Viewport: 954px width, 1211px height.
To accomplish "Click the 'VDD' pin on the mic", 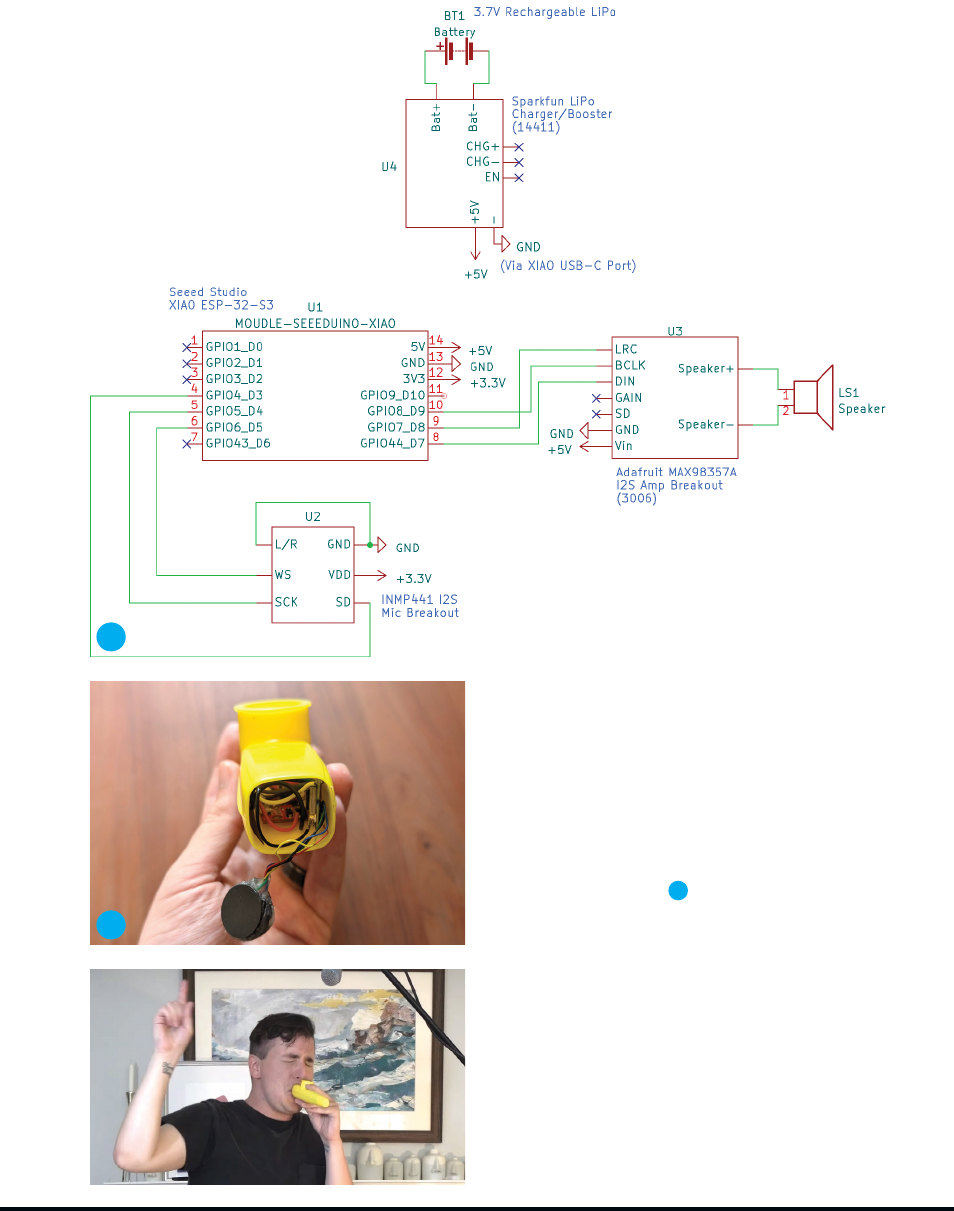I will [339, 575].
